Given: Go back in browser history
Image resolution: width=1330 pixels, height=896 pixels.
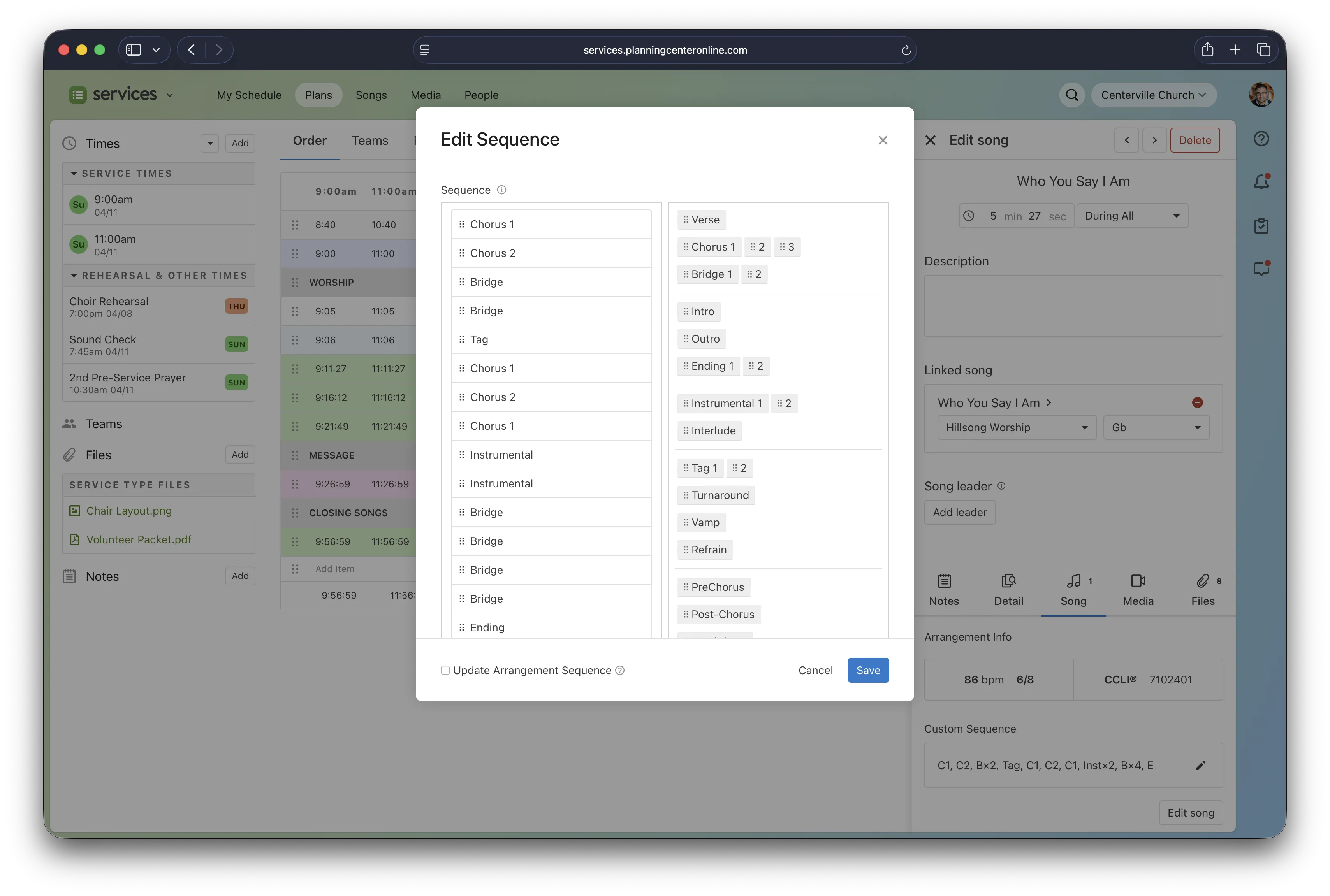Looking at the screenshot, I should [192, 50].
